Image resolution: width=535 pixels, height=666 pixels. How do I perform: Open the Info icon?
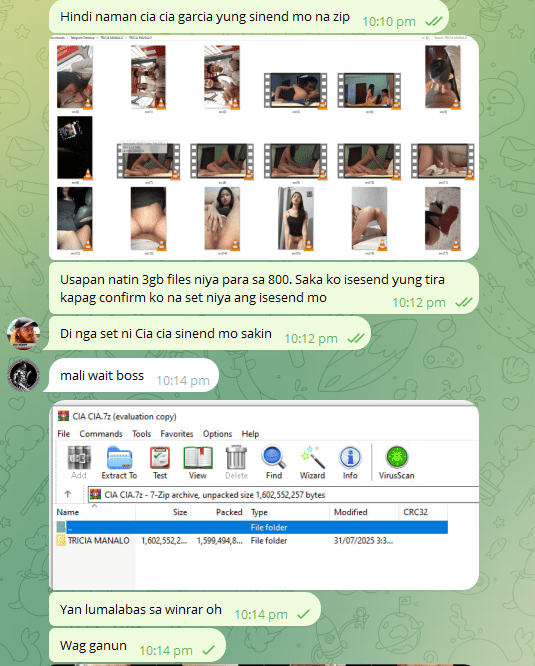click(x=350, y=458)
